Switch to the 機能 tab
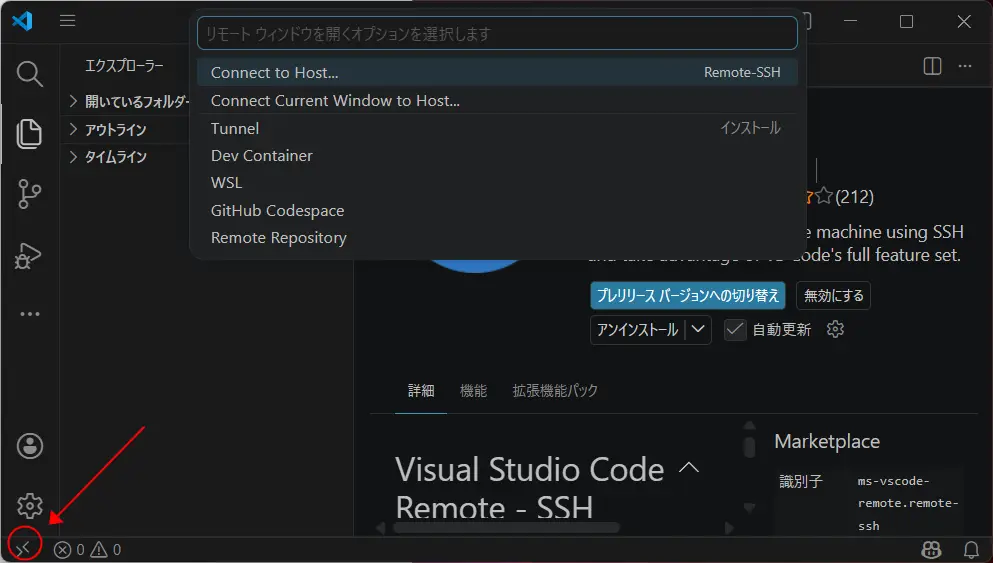The image size is (993, 563). pyautogui.click(x=473, y=391)
